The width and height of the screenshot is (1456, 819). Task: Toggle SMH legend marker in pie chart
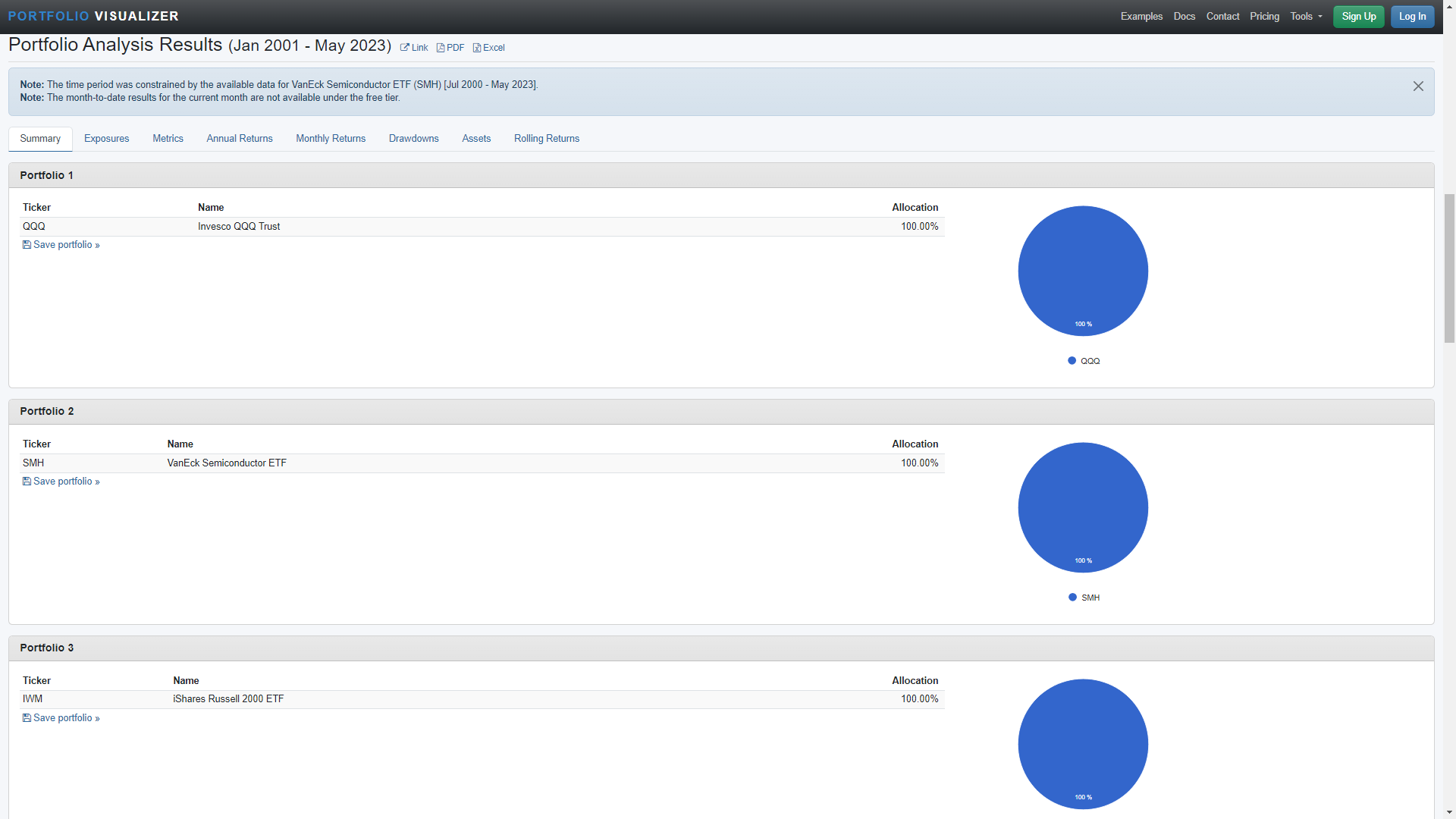pyautogui.click(x=1072, y=598)
